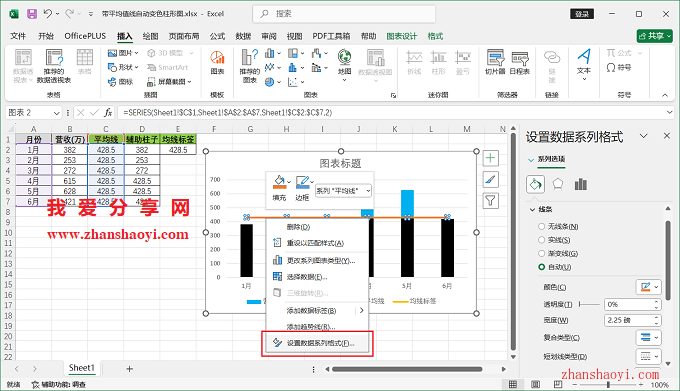Close the Format Data Series pane
Image resolution: width=680 pixels, height=391 pixels.
667,136
